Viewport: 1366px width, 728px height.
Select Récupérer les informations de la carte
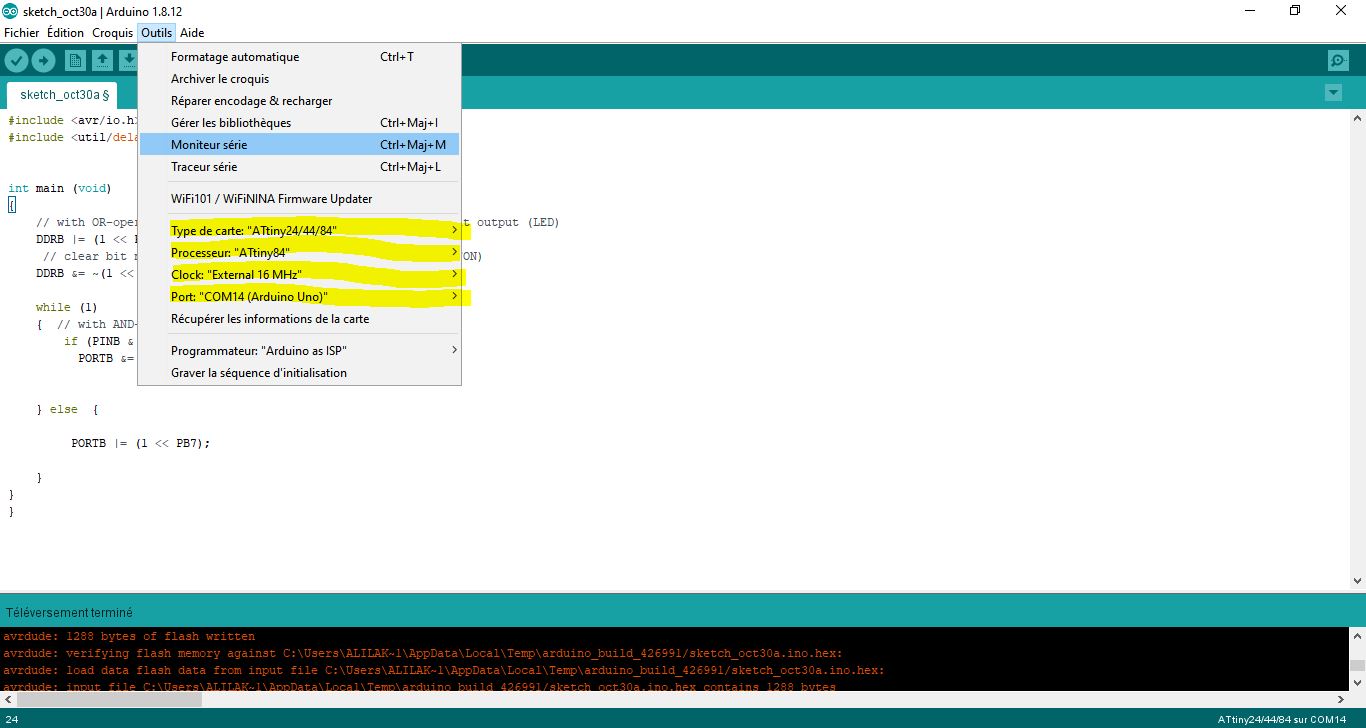[x=300, y=319]
